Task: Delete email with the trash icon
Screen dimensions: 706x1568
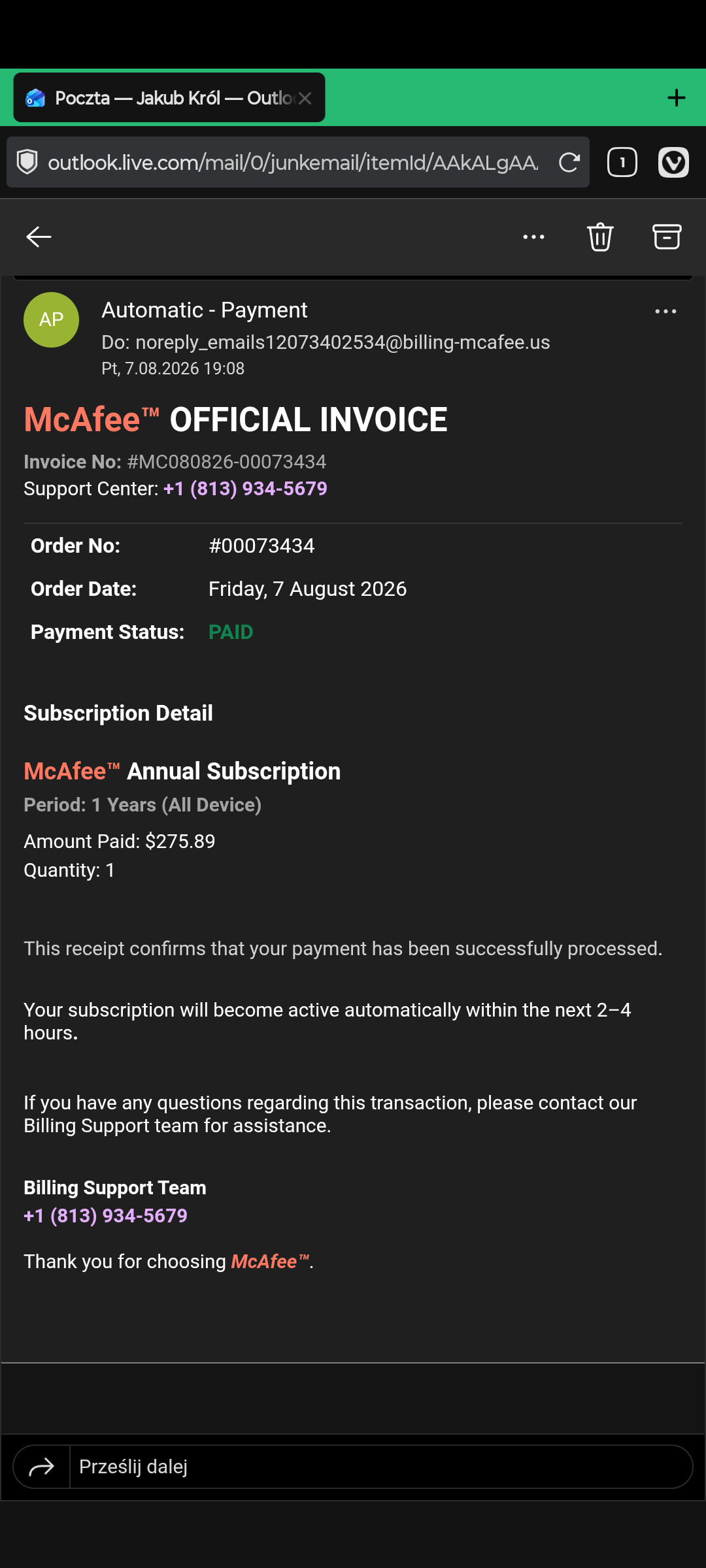Action: 600,237
